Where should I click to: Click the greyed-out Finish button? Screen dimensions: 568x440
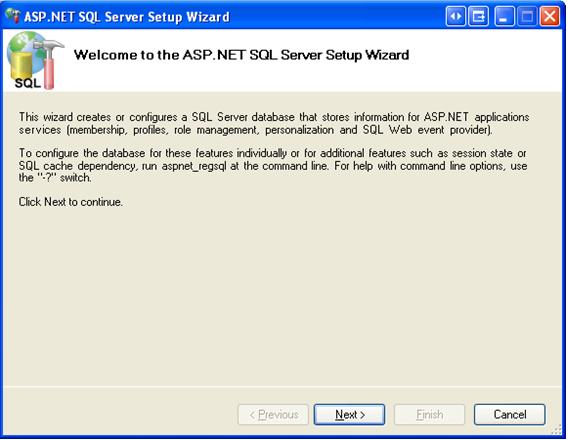click(429, 415)
